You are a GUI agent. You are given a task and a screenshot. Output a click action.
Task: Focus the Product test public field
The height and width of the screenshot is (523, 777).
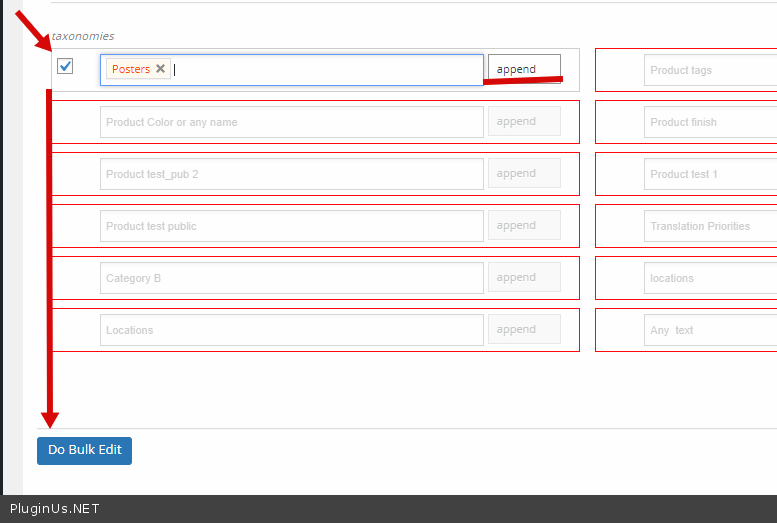pyautogui.click(x=291, y=226)
